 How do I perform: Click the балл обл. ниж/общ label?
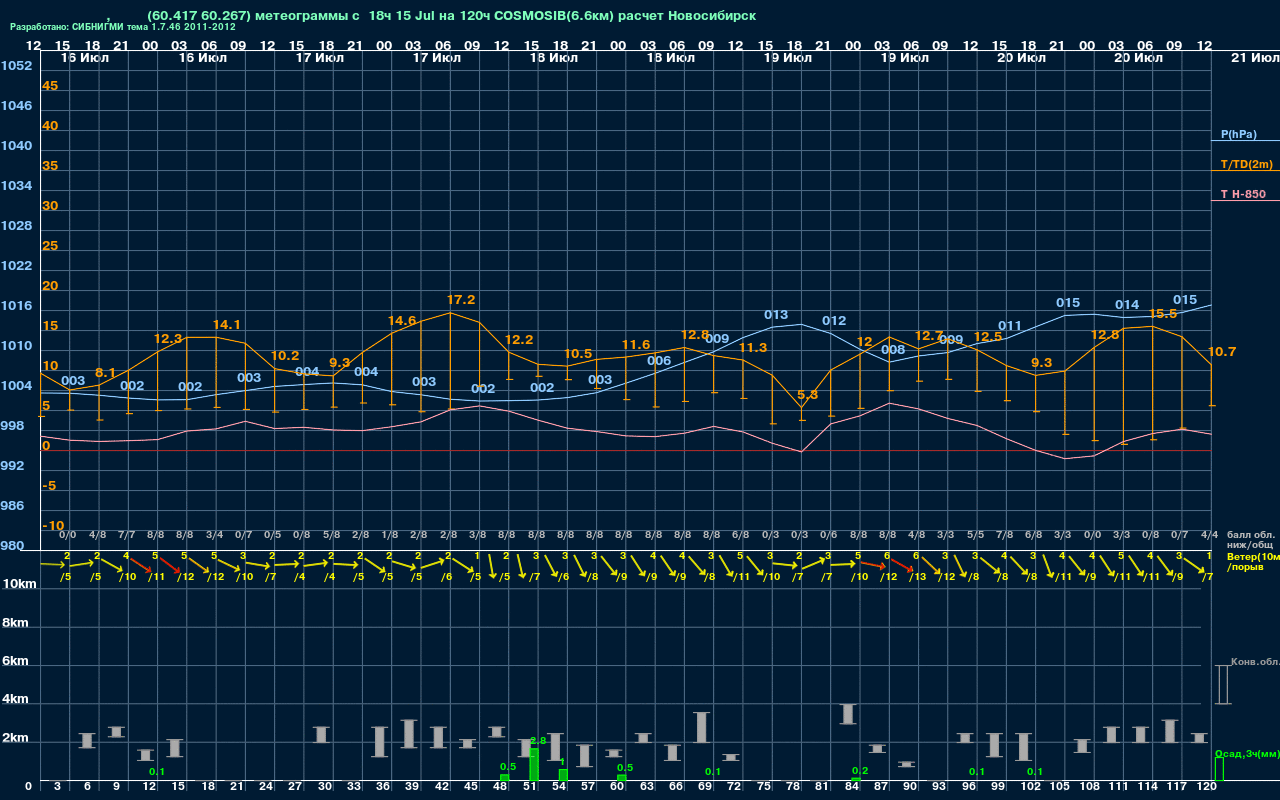tap(1249, 540)
